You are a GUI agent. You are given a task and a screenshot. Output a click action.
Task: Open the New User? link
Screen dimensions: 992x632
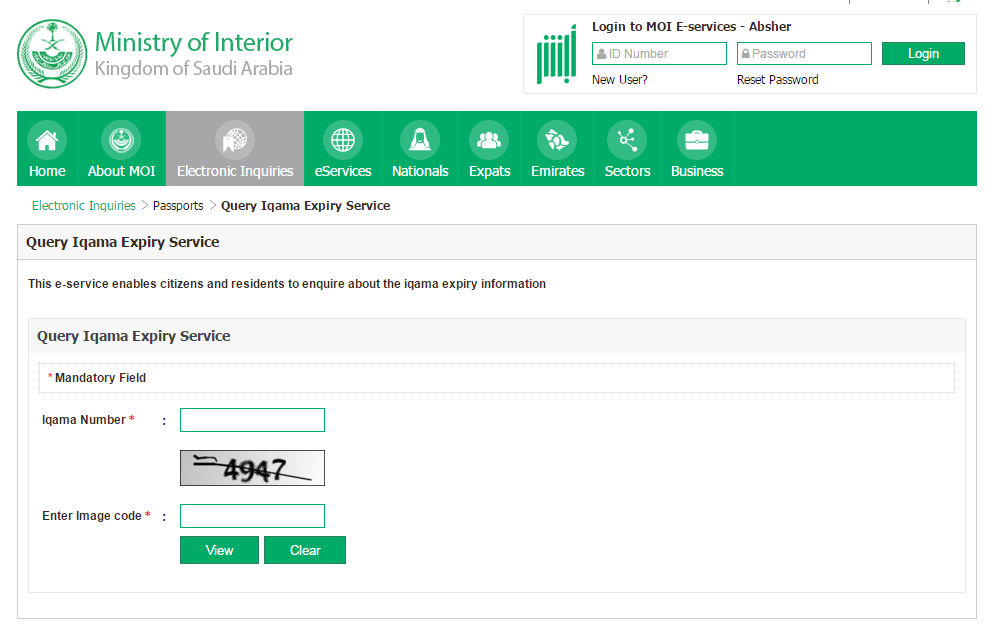619,80
